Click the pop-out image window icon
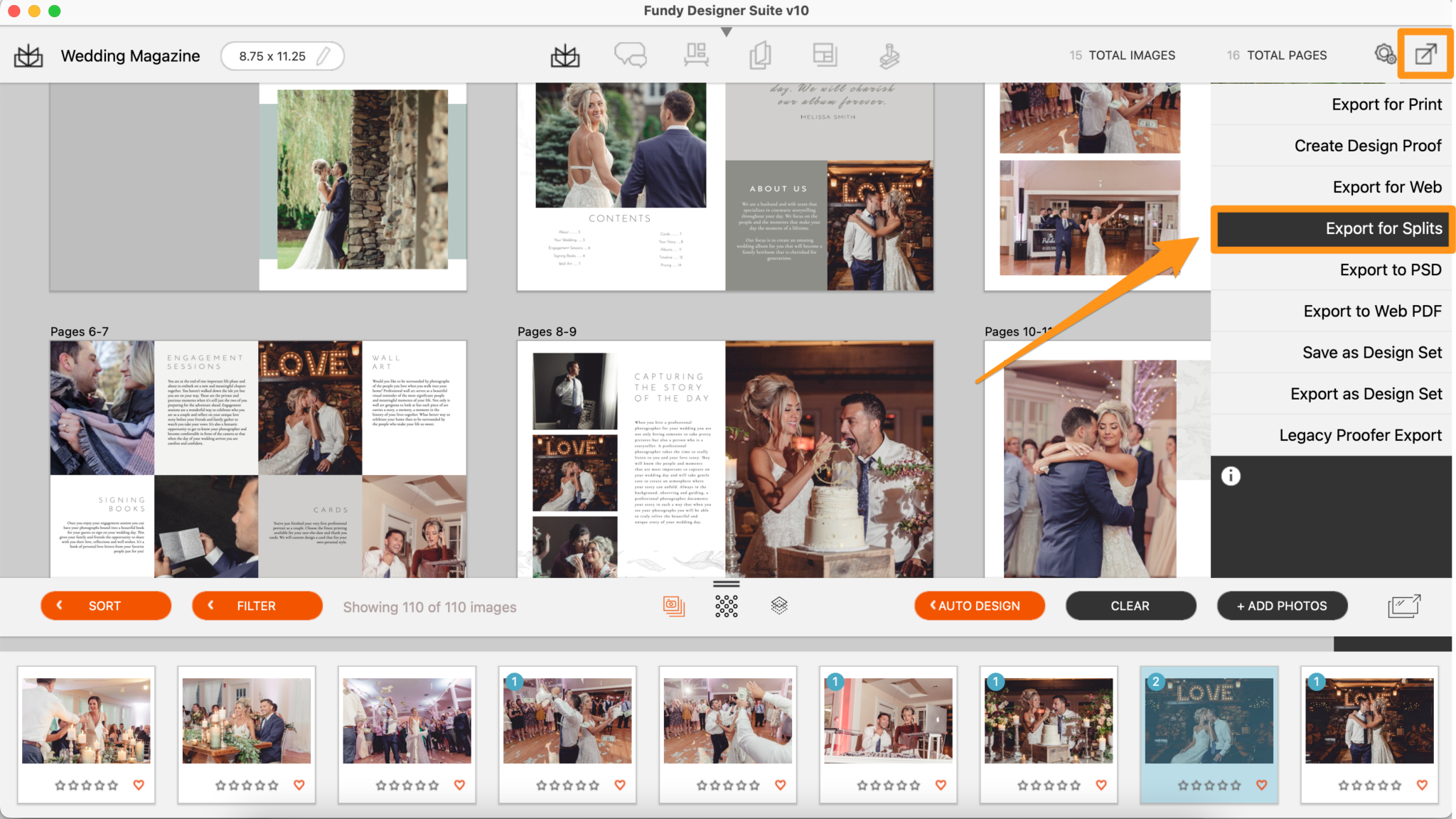 (x=1403, y=606)
